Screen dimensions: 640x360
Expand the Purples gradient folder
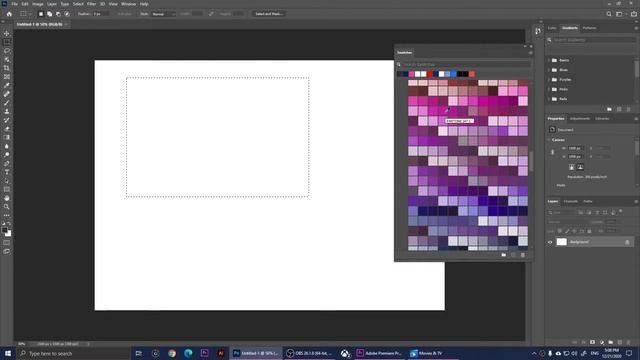click(x=549, y=80)
